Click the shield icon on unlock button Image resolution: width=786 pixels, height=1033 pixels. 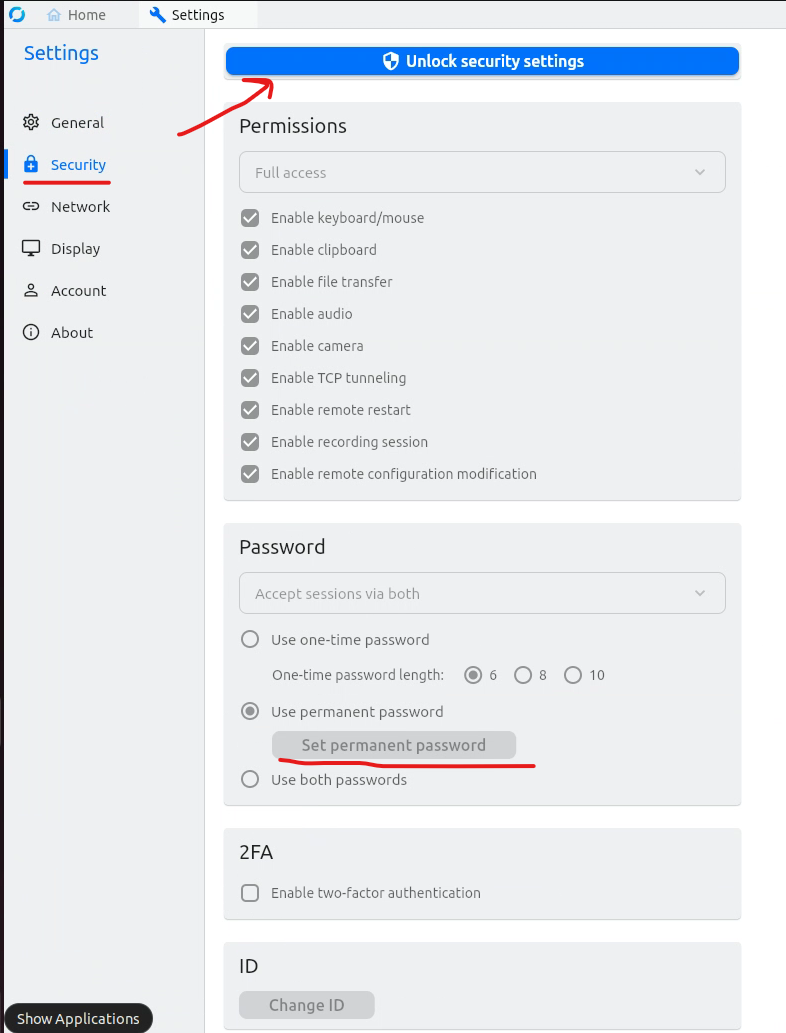390,61
